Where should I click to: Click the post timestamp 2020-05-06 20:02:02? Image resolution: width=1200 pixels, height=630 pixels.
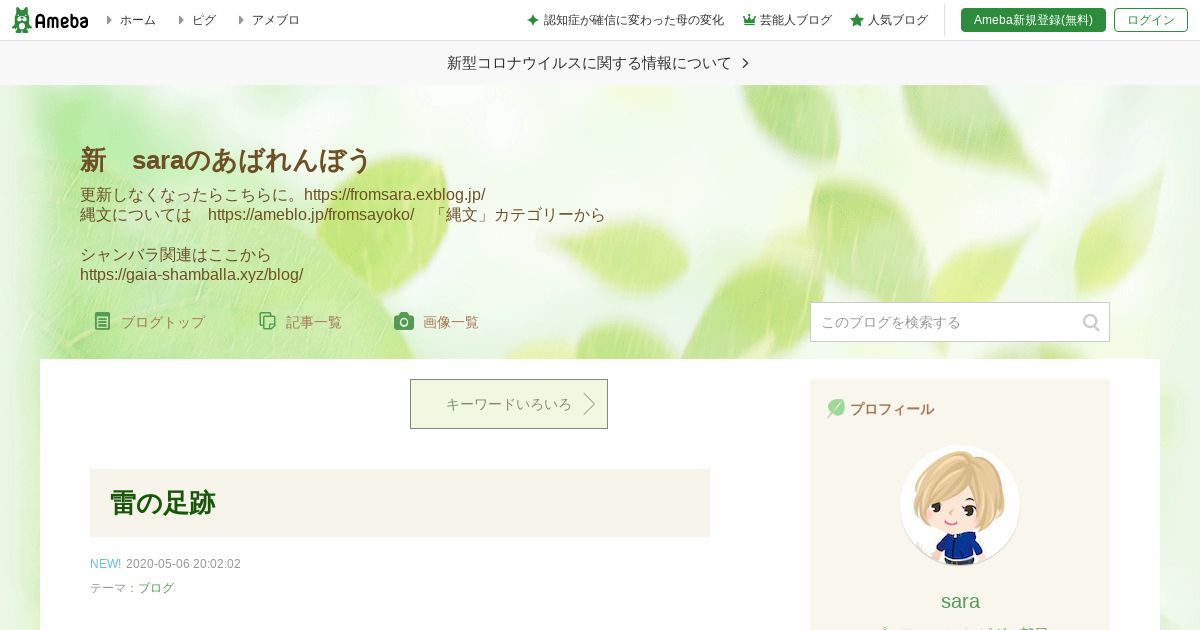tap(183, 564)
